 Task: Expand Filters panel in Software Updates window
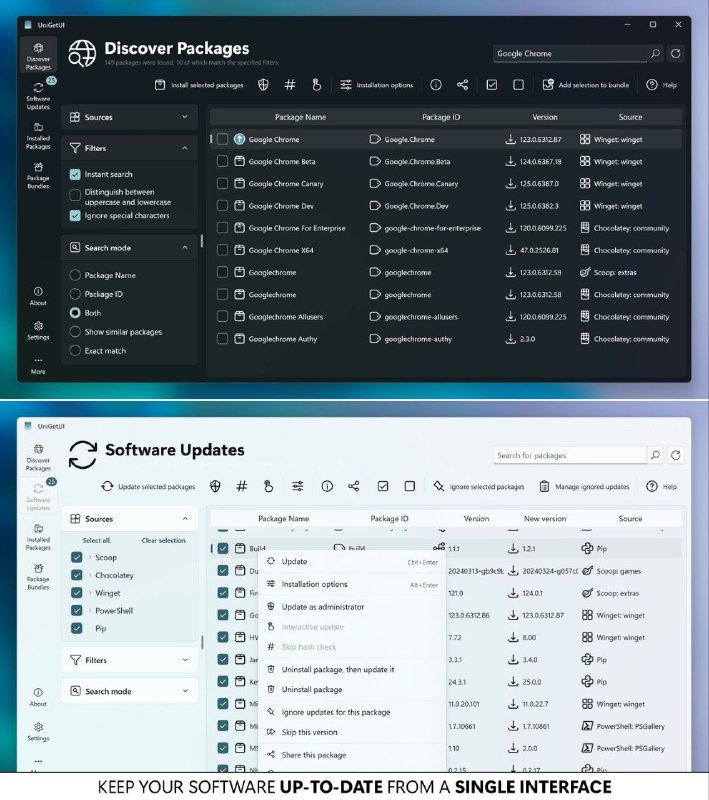185,660
